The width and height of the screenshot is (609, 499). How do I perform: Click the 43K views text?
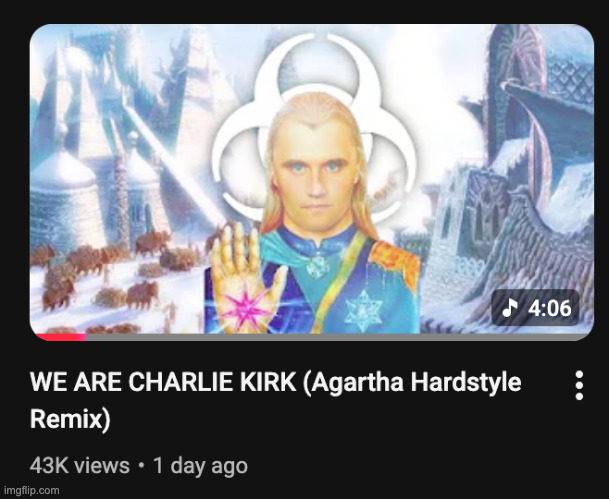point(80,465)
